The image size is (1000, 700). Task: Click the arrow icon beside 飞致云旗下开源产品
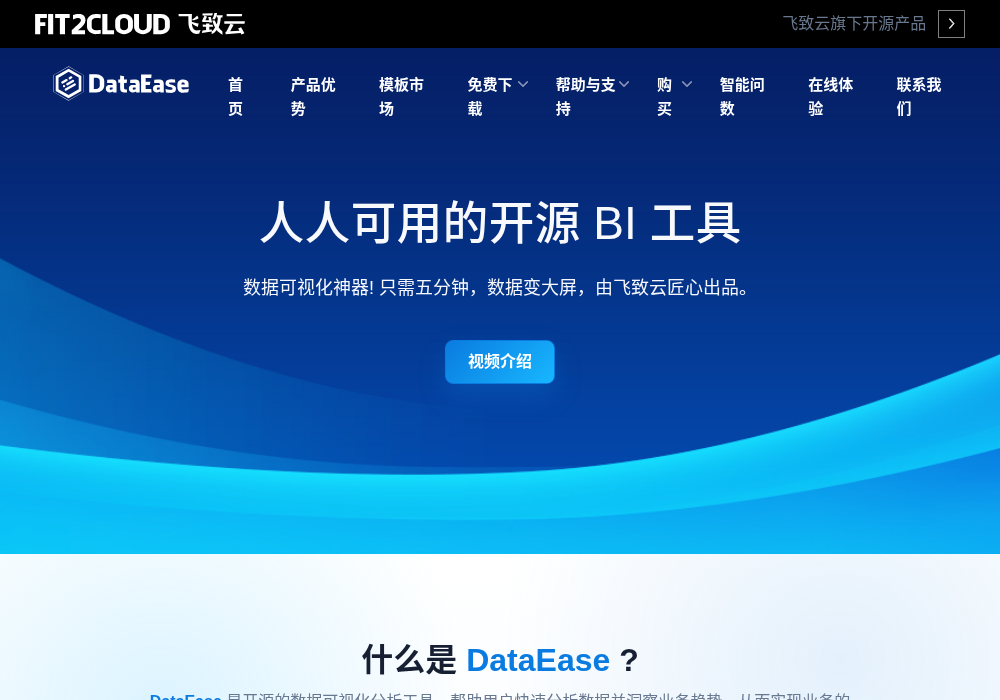pyautogui.click(x=951, y=24)
